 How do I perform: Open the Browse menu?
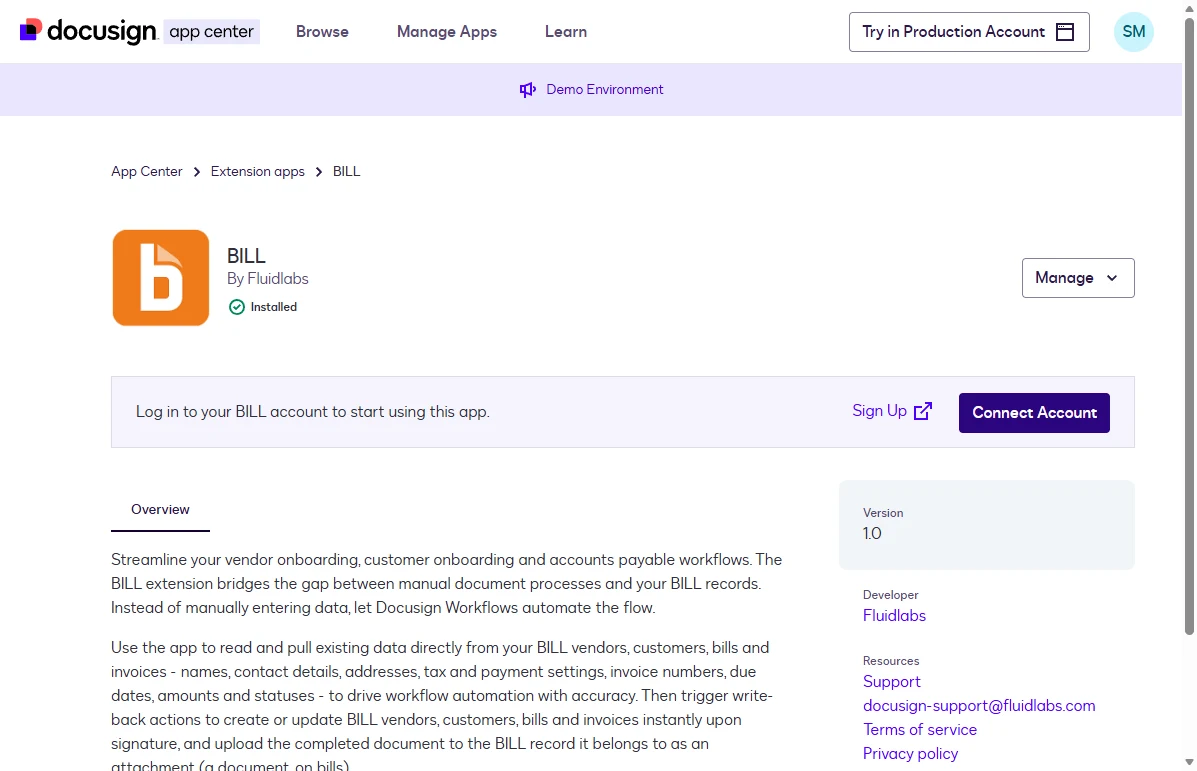pos(322,32)
